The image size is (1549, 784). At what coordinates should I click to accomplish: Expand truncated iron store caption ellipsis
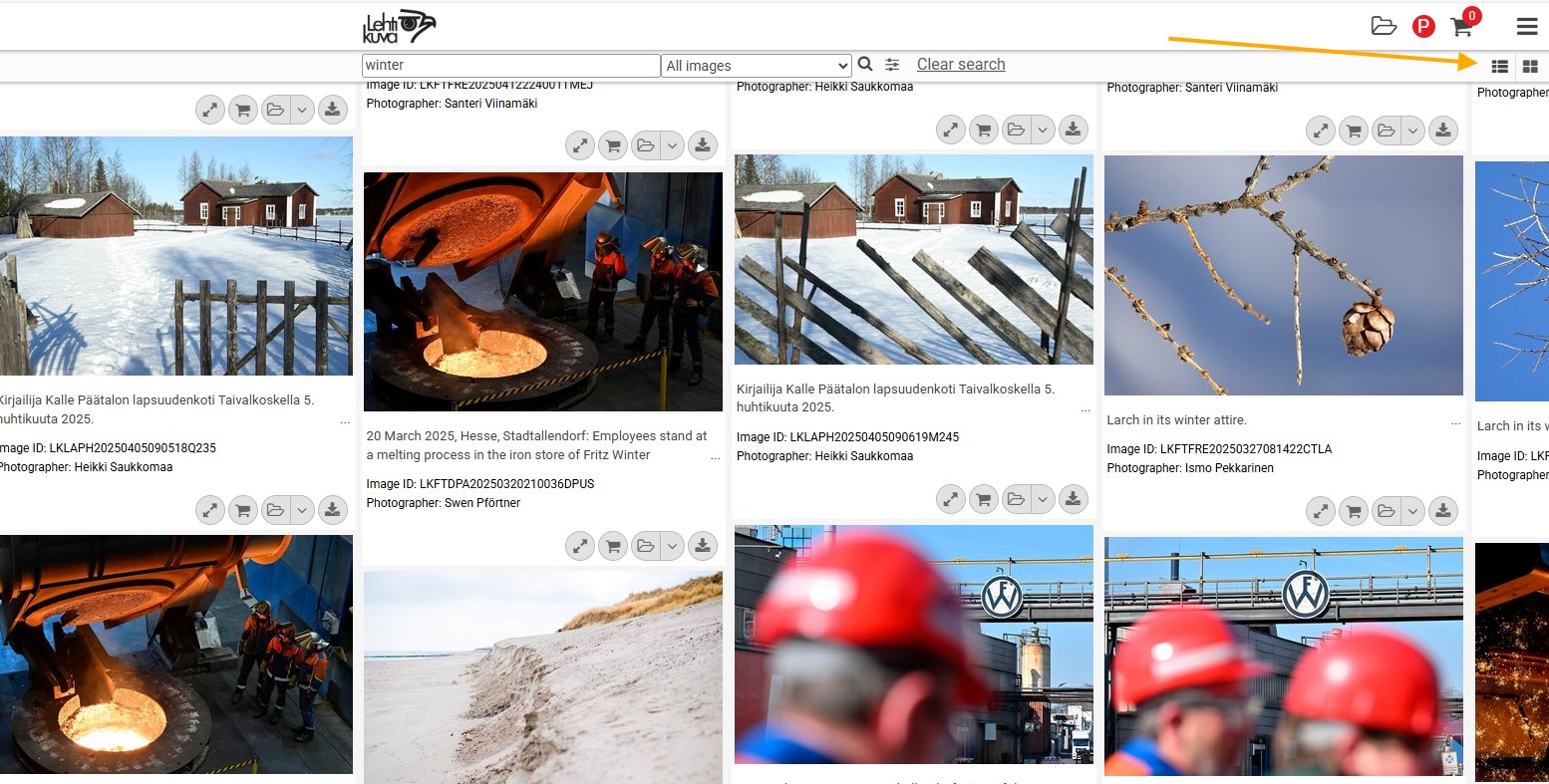pyautogui.click(x=715, y=457)
